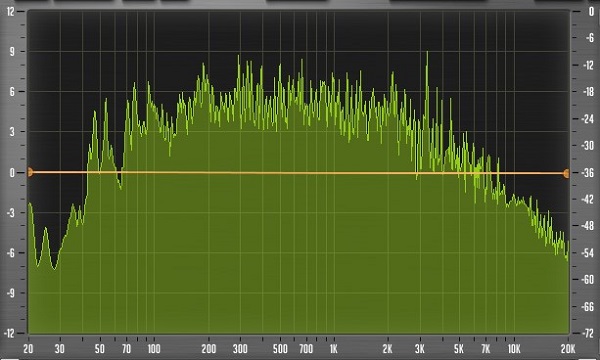600x360 pixels.
Task: Select the left orange EQ band handle
Action: 30,172
